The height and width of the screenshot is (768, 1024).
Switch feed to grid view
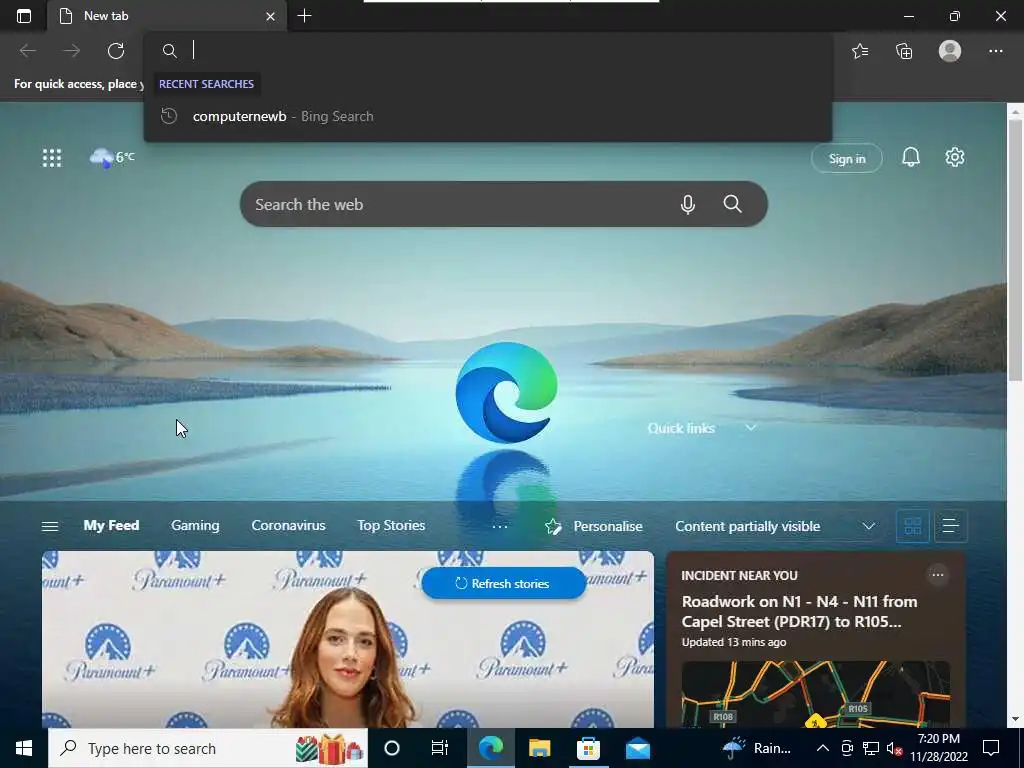(912, 526)
